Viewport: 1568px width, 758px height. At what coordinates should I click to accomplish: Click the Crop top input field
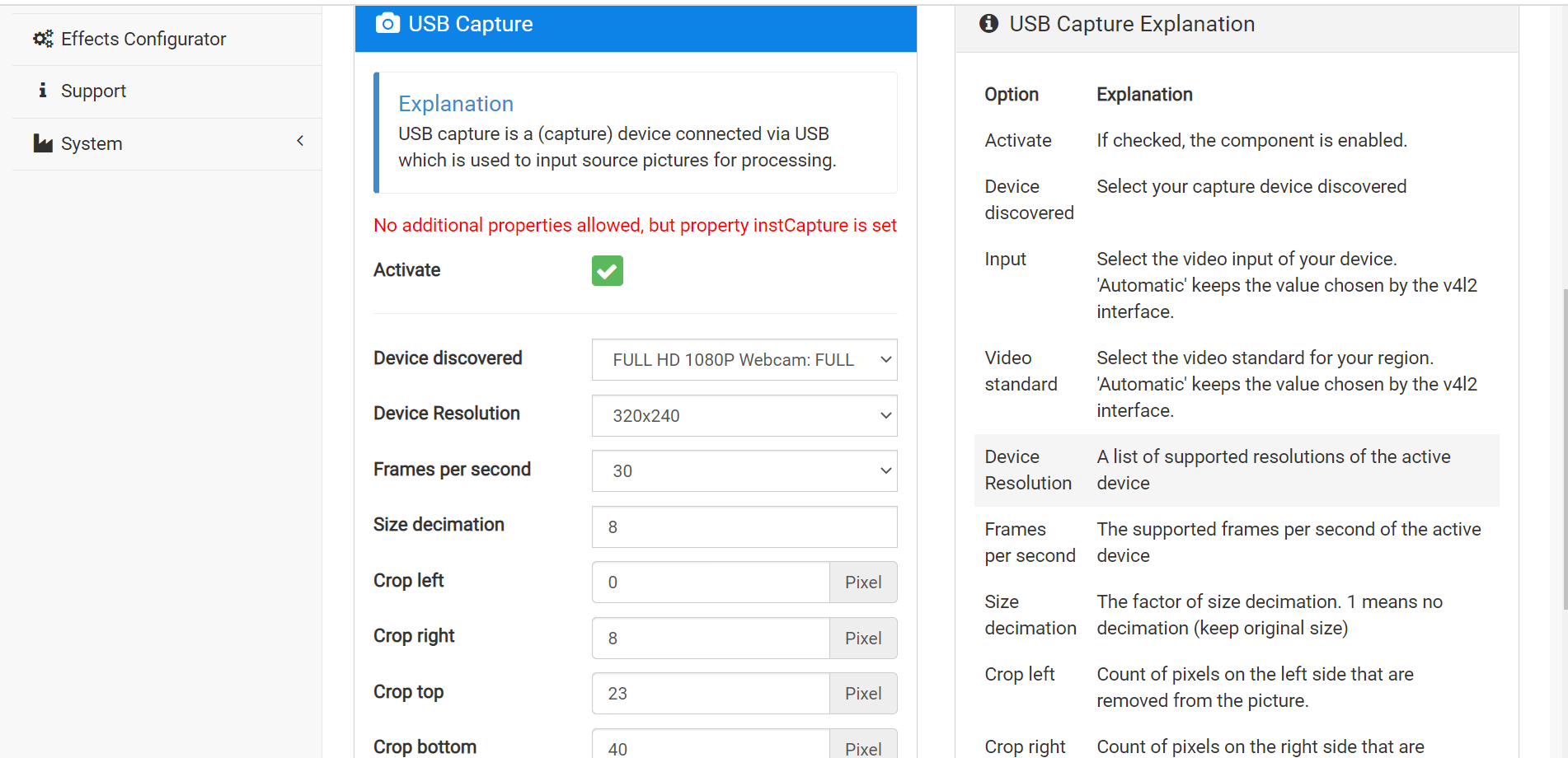pyautogui.click(x=710, y=693)
